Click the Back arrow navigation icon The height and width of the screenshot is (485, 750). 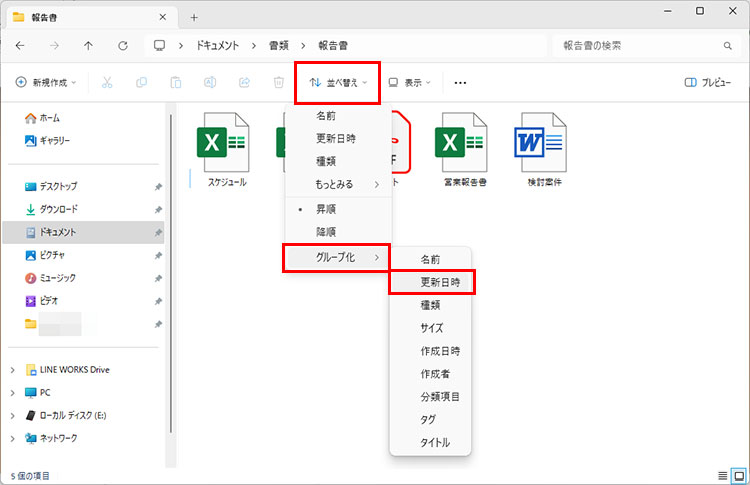[20, 46]
